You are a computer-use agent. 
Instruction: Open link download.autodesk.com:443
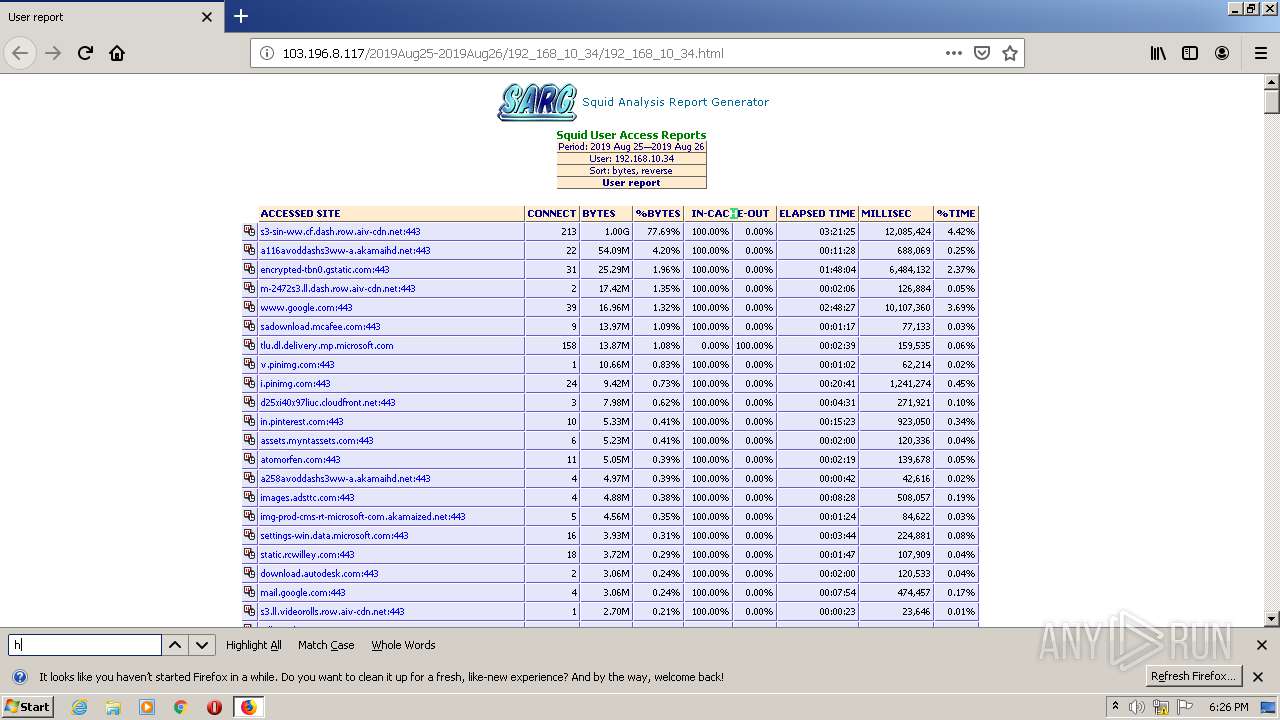click(319, 574)
